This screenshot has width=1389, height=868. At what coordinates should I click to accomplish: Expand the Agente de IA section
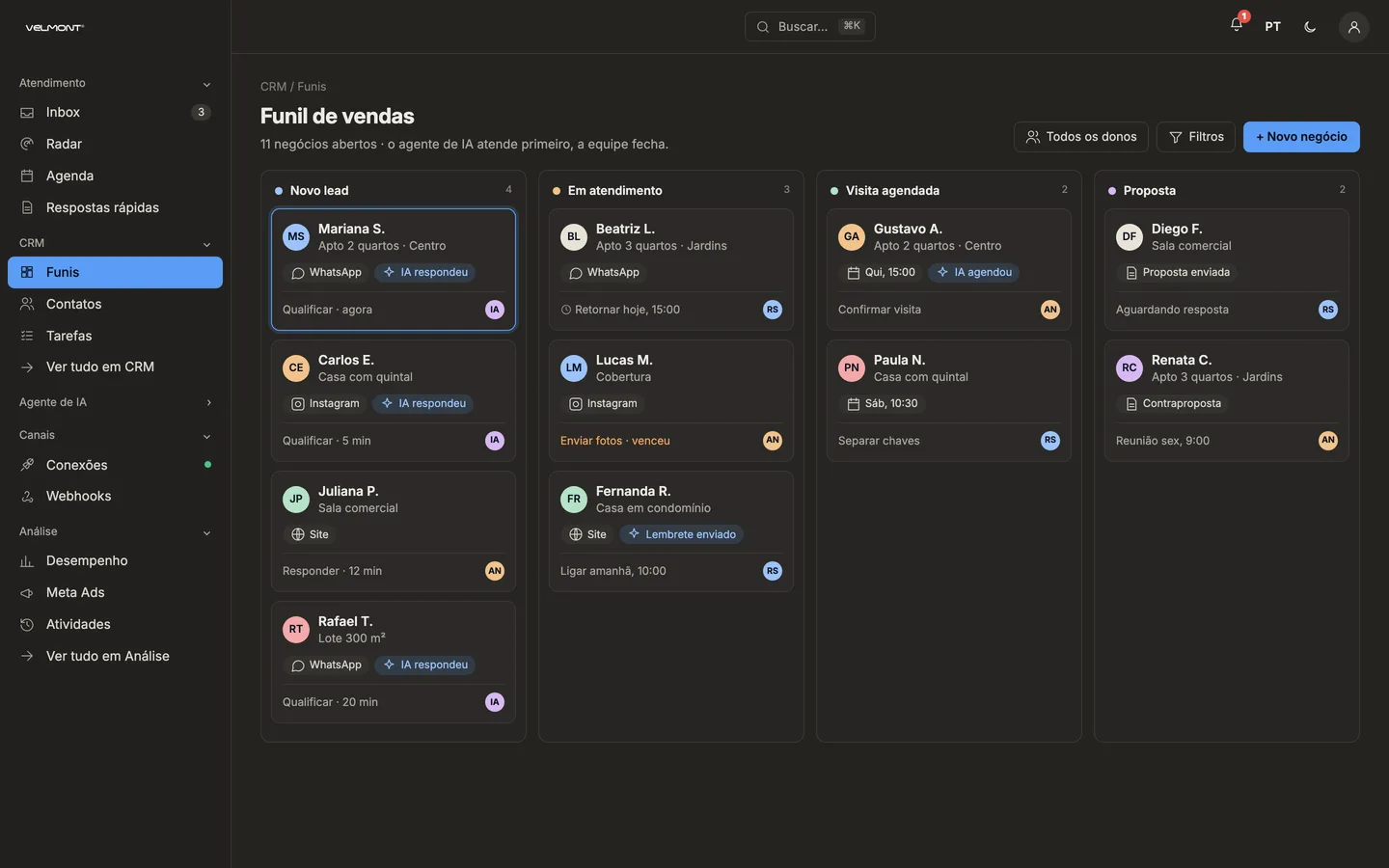pos(115,402)
